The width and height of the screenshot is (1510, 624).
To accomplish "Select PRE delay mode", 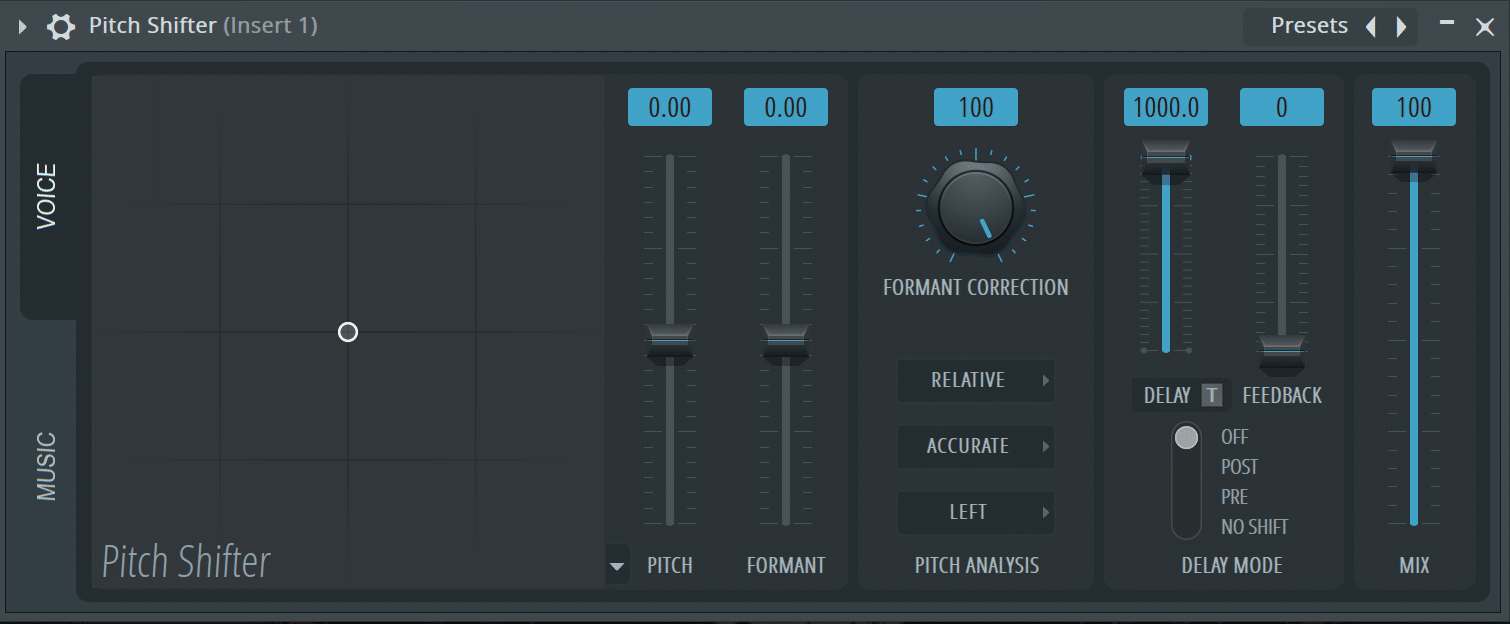I will pos(1235,497).
